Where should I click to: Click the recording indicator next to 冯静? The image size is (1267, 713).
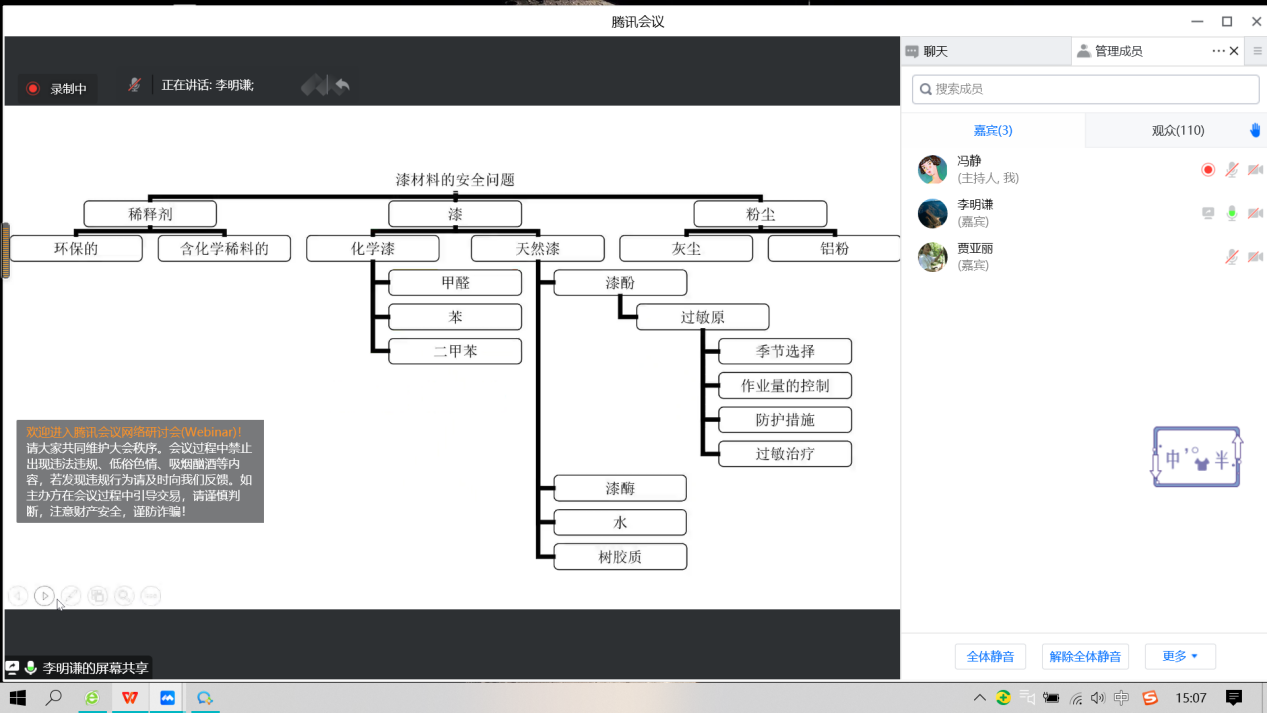[1208, 170]
